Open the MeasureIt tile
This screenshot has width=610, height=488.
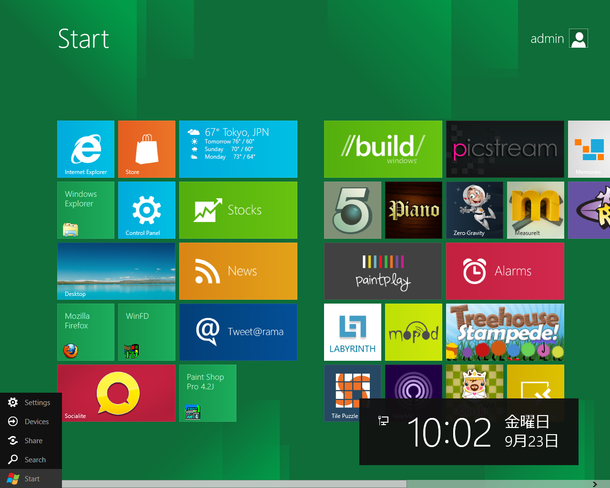536,210
